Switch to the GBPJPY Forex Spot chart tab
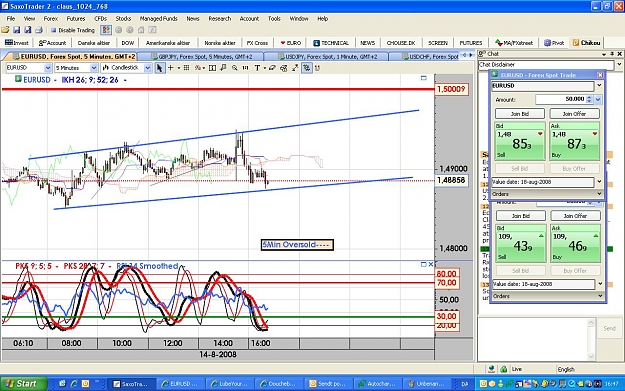The height and width of the screenshot is (391, 625). click(201, 57)
